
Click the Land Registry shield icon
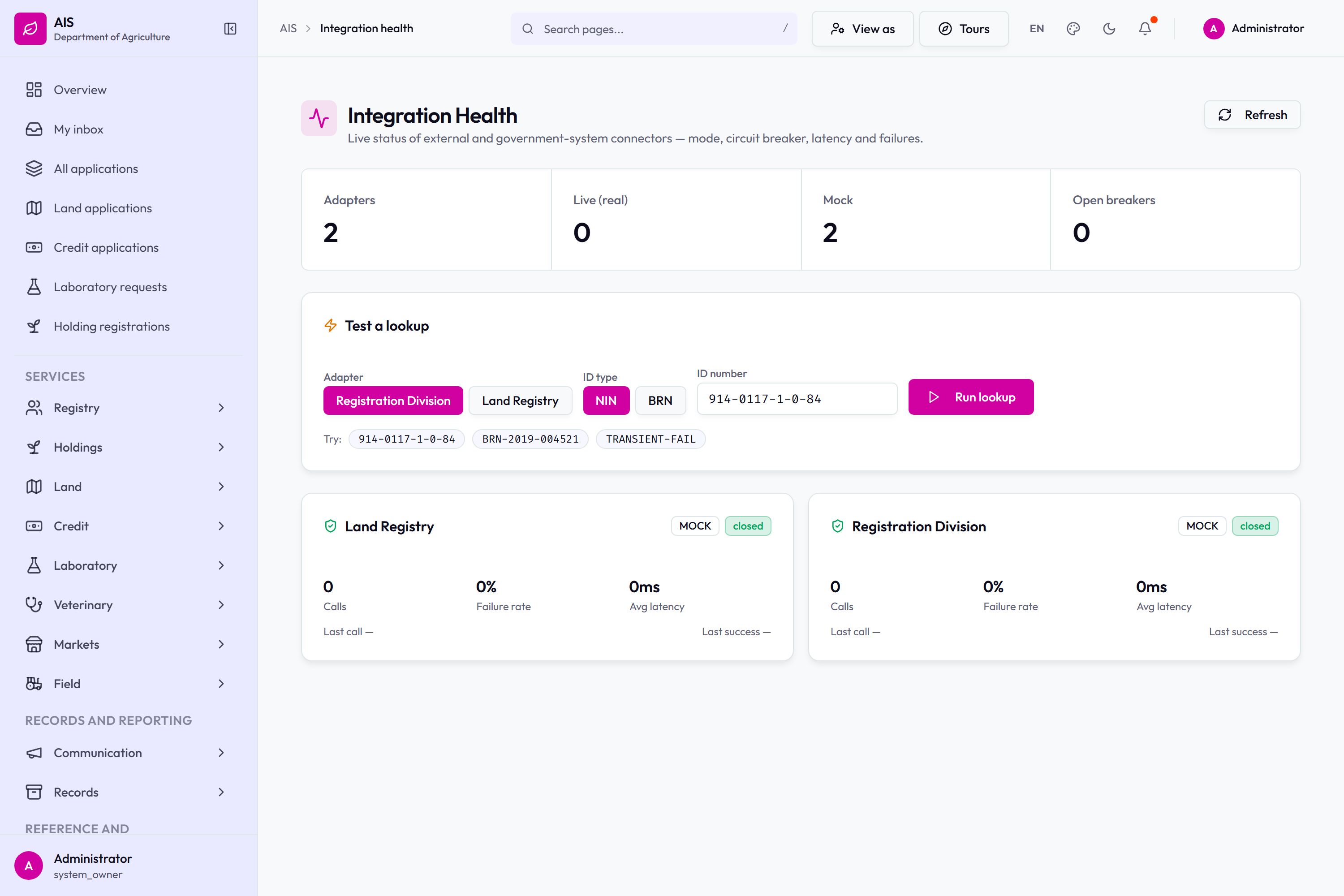(330, 526)
